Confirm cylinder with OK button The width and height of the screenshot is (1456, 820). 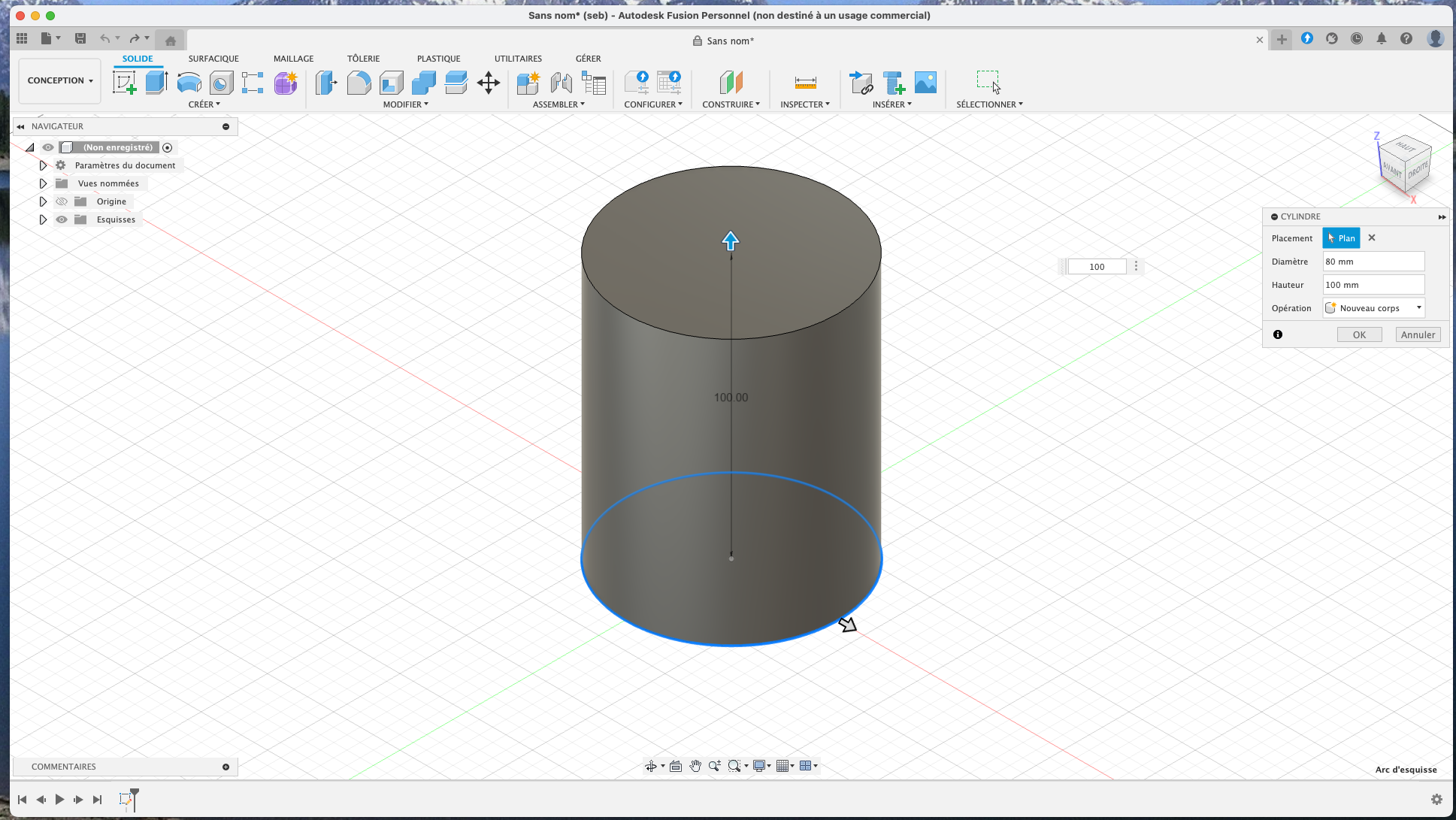[x=1359, y=335]
